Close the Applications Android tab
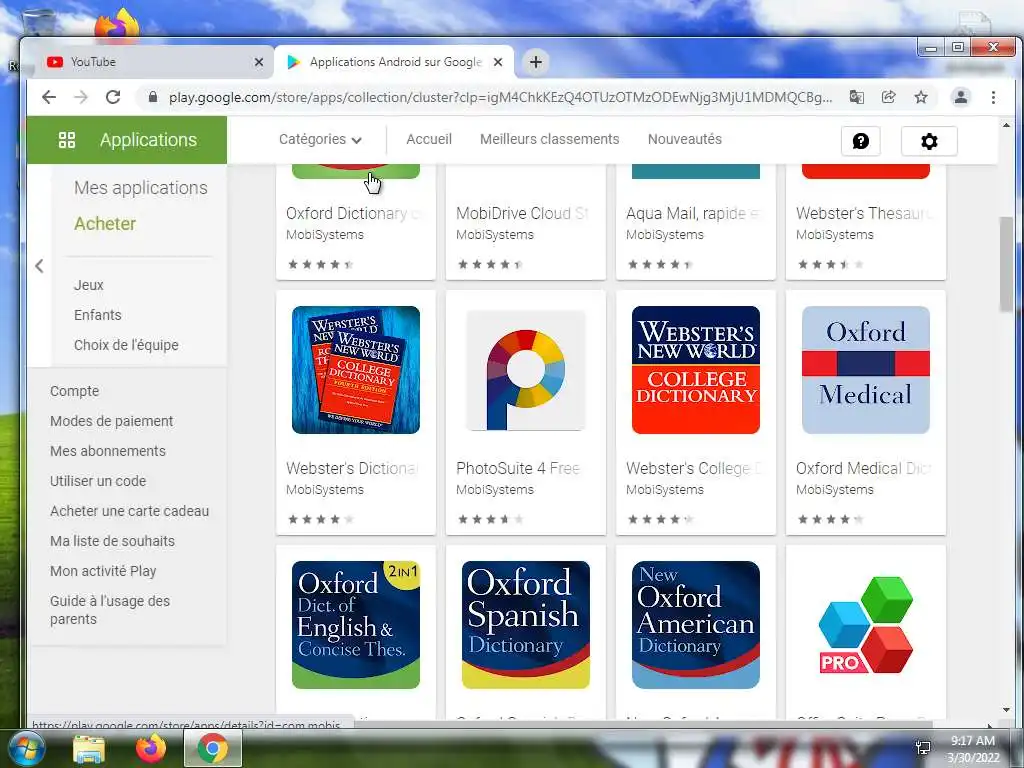Viewport: 1024px width, 768px height. (x=498, y=62)
